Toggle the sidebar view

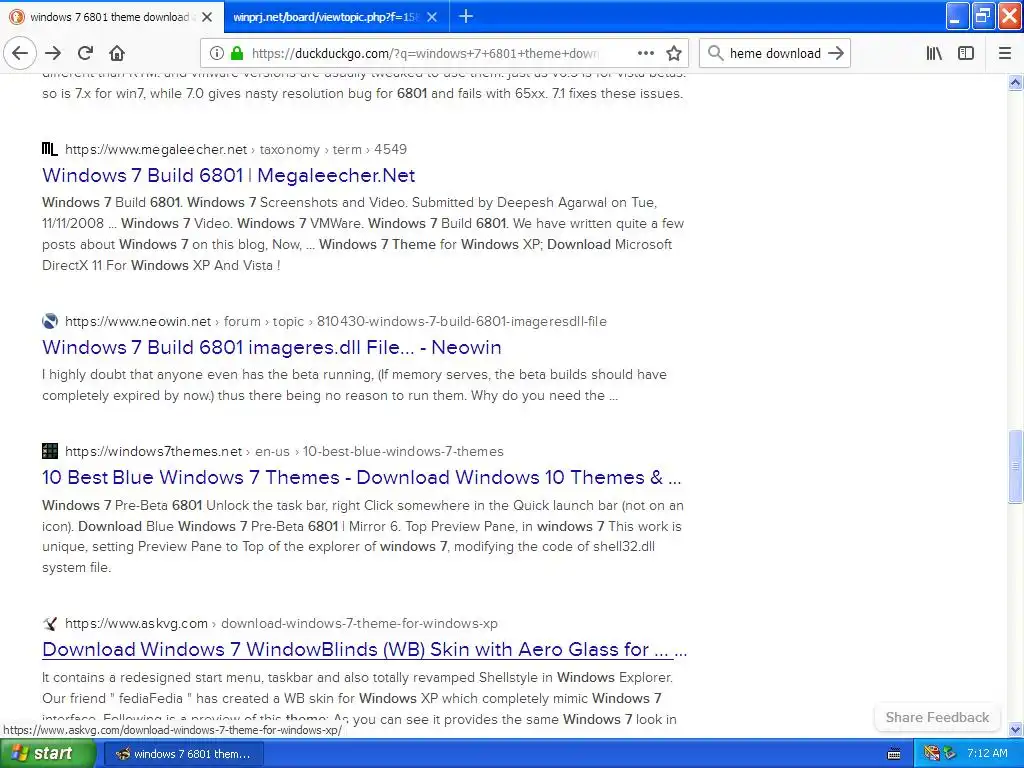[x=966, y=53]
